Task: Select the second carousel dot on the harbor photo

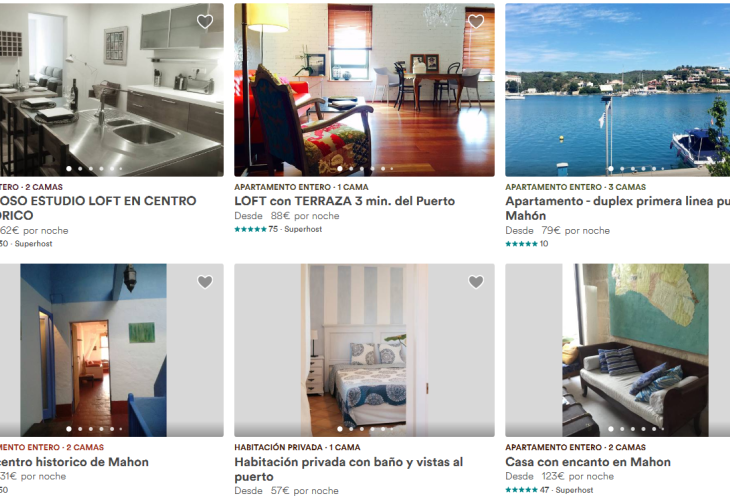Action: coord(622,169)
